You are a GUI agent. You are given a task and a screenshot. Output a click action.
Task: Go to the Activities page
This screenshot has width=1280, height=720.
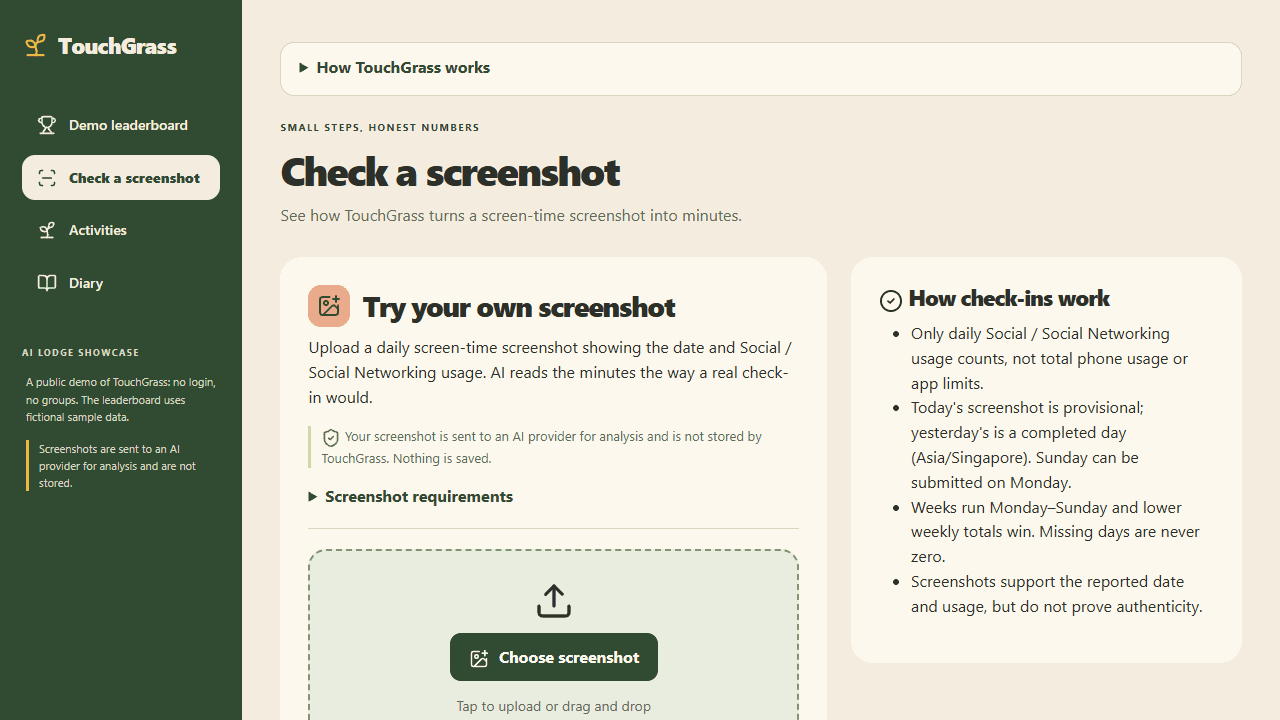pos(121,230)
